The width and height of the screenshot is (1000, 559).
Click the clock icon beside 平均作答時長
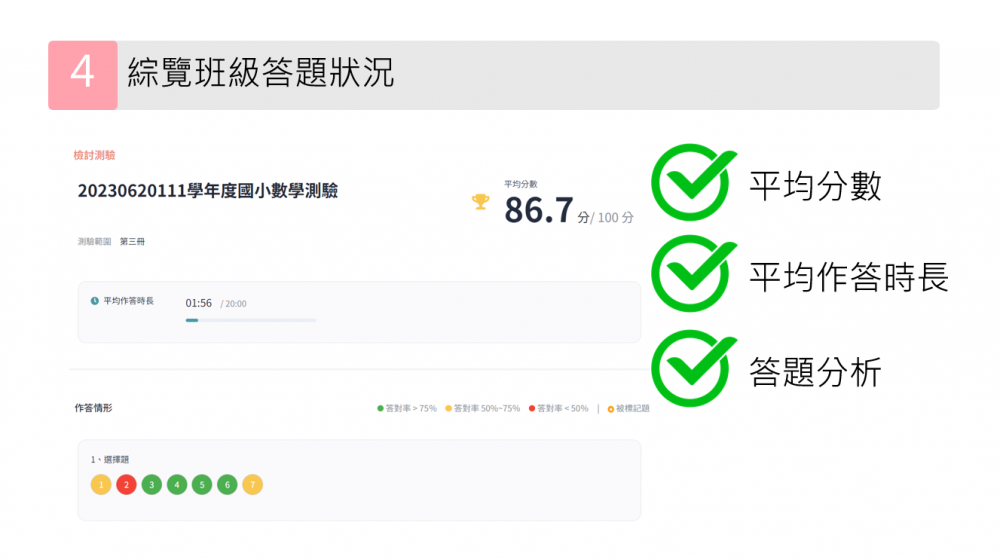95,301
